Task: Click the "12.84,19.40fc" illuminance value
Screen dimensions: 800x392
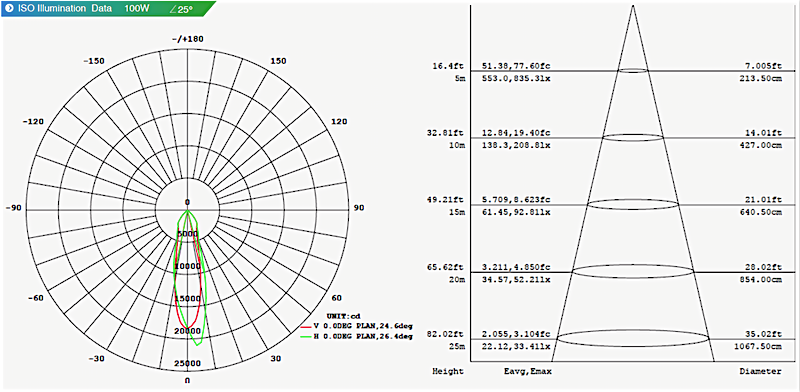Action: click(x=516, y=133)
